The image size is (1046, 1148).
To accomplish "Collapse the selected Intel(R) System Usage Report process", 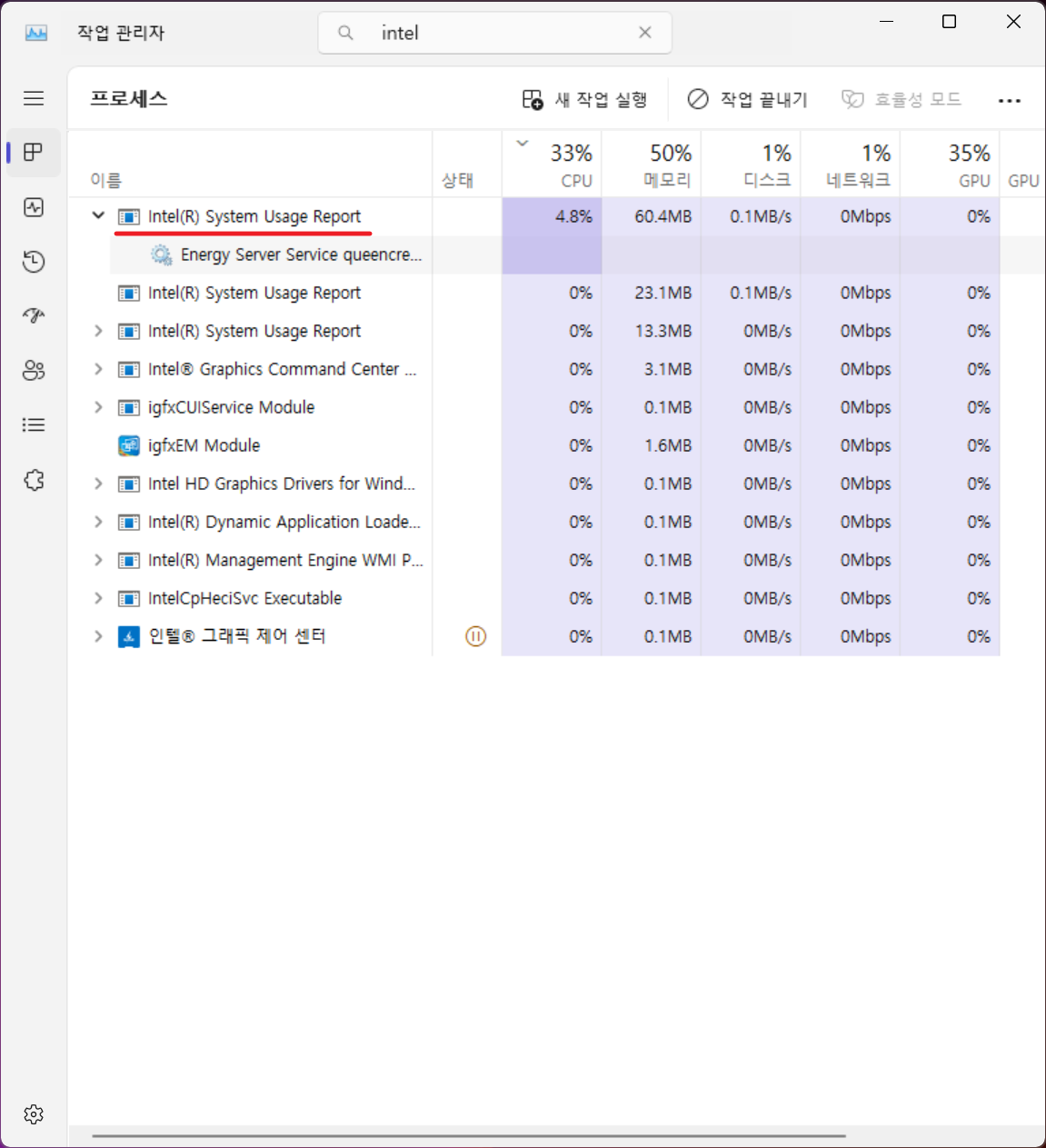I will point(97,215).
